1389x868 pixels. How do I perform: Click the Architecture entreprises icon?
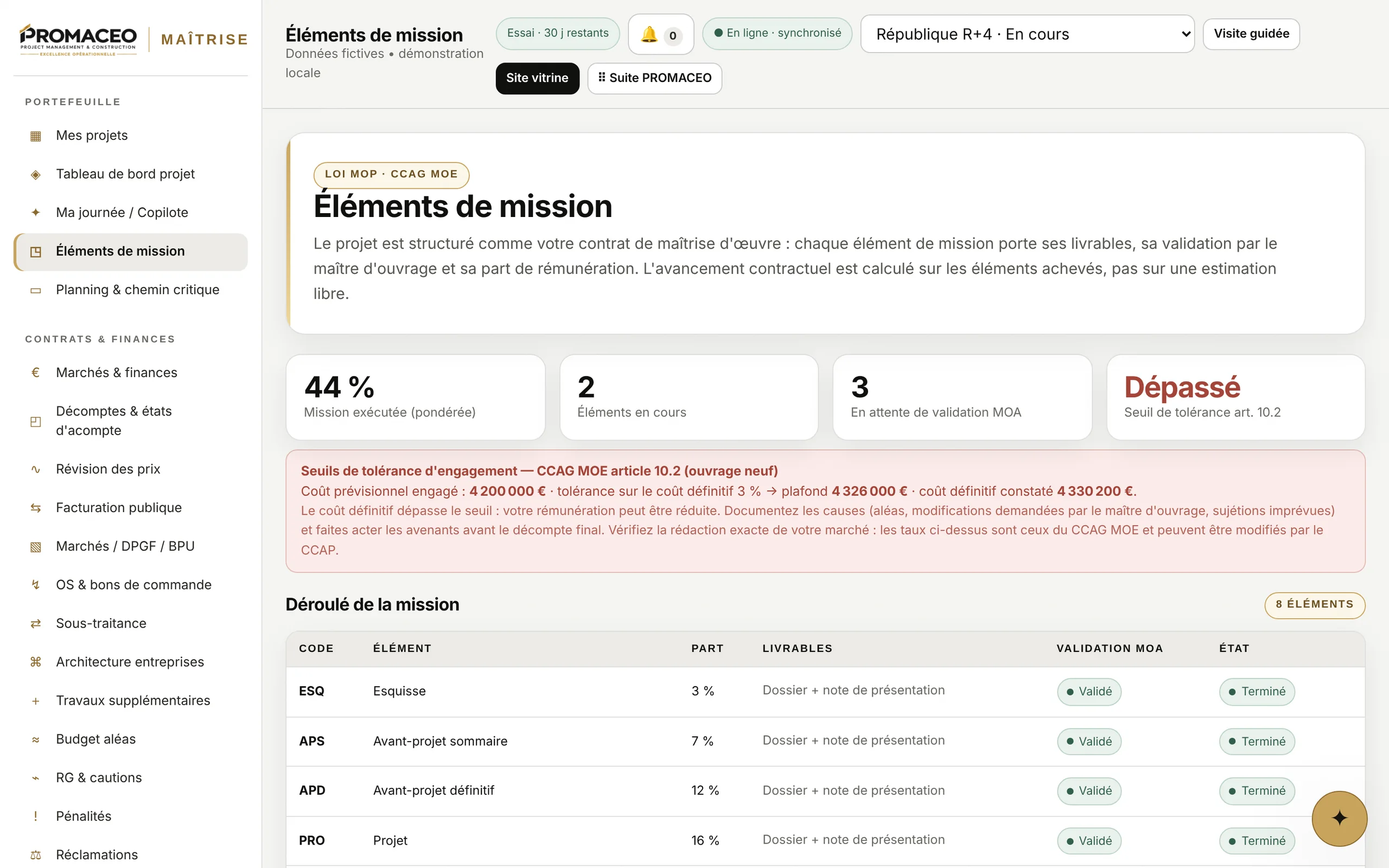[36, 662]
